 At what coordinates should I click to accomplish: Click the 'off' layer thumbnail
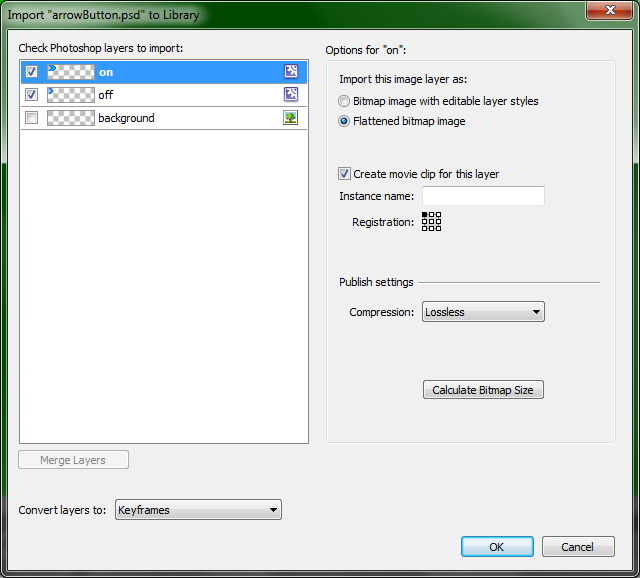click(x=70, y=94)
